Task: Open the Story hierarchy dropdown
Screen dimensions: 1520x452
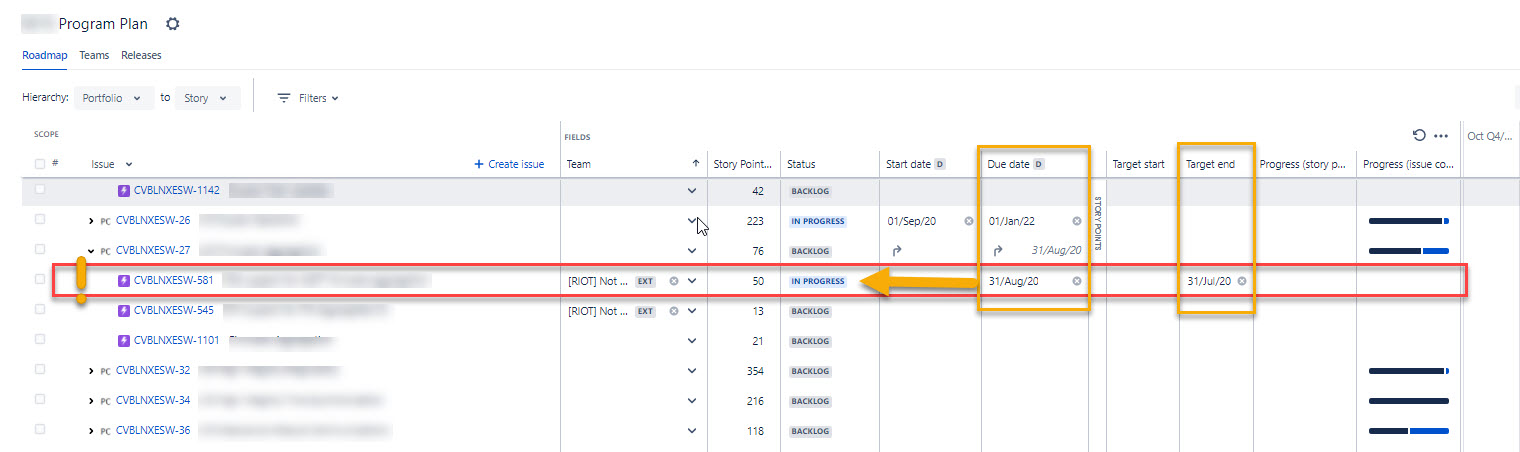Action: tap(208, 98)
